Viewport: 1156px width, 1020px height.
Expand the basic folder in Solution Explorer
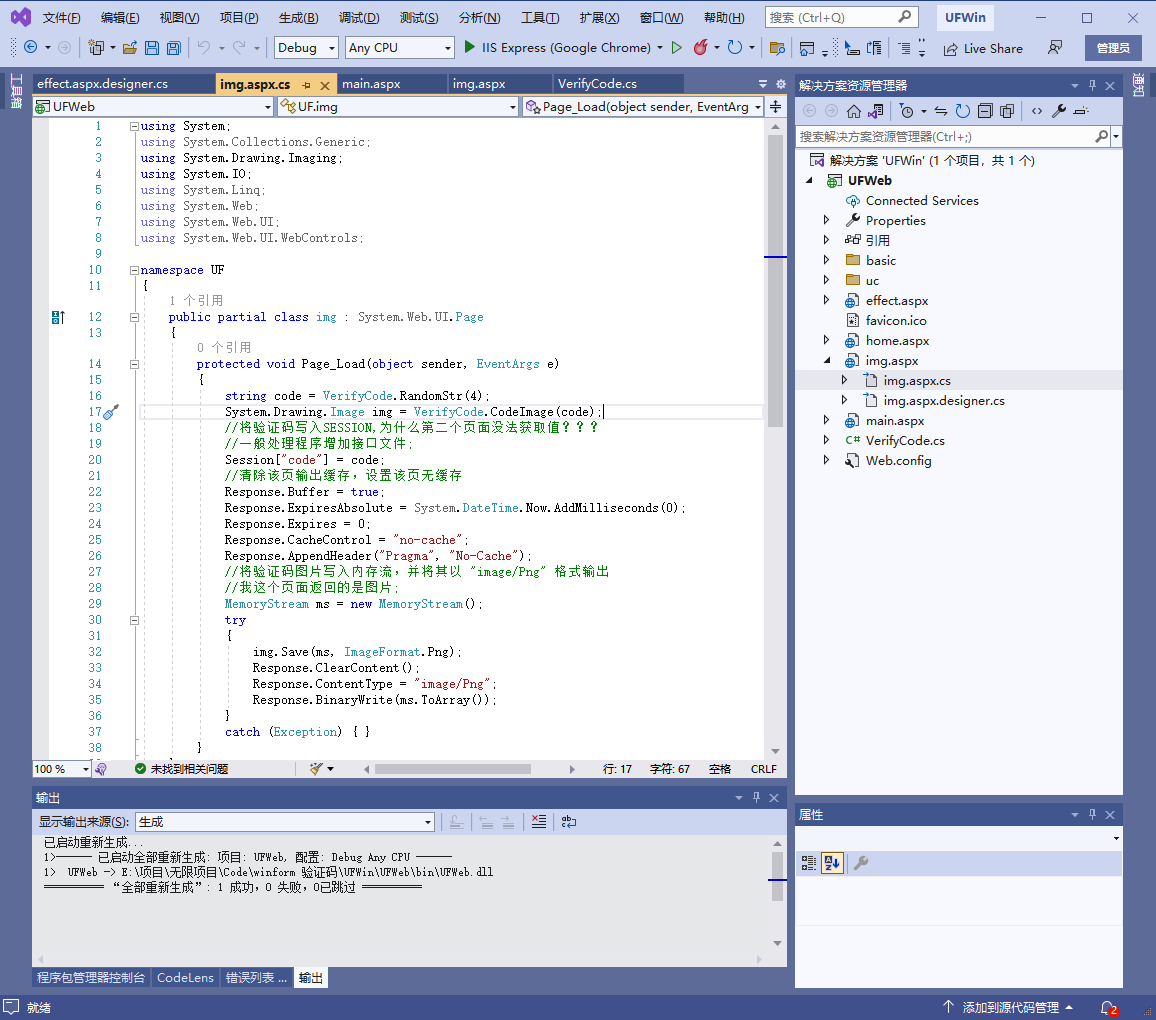point(826,260)
